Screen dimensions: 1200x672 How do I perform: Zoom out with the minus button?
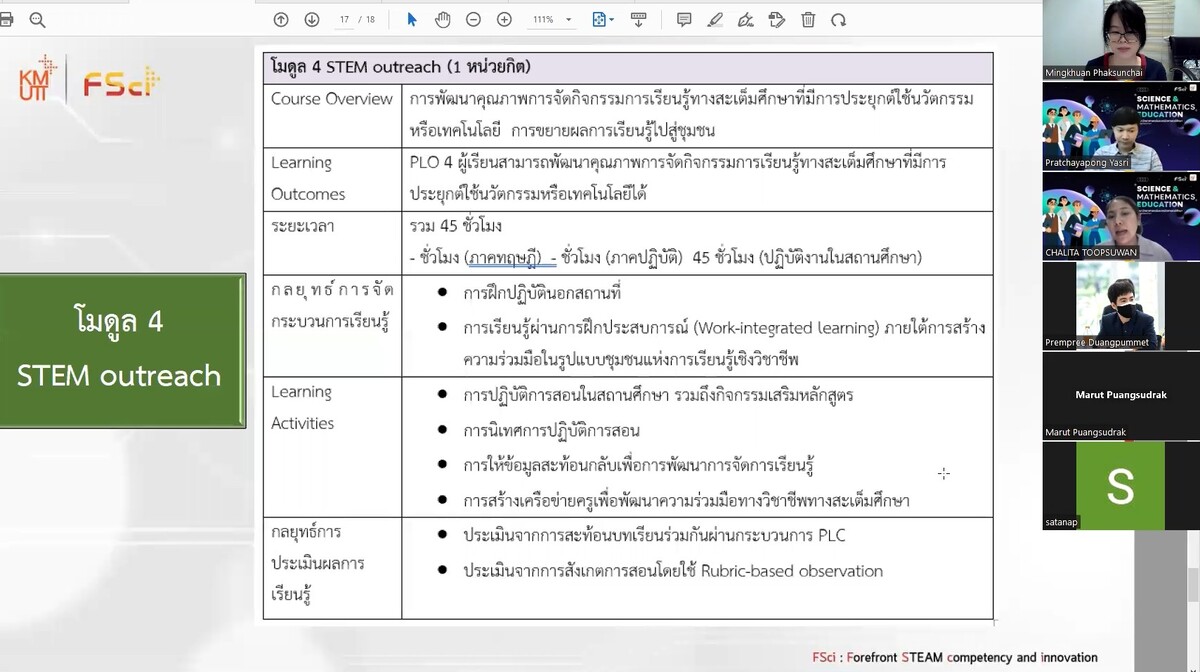click(474, 19)
